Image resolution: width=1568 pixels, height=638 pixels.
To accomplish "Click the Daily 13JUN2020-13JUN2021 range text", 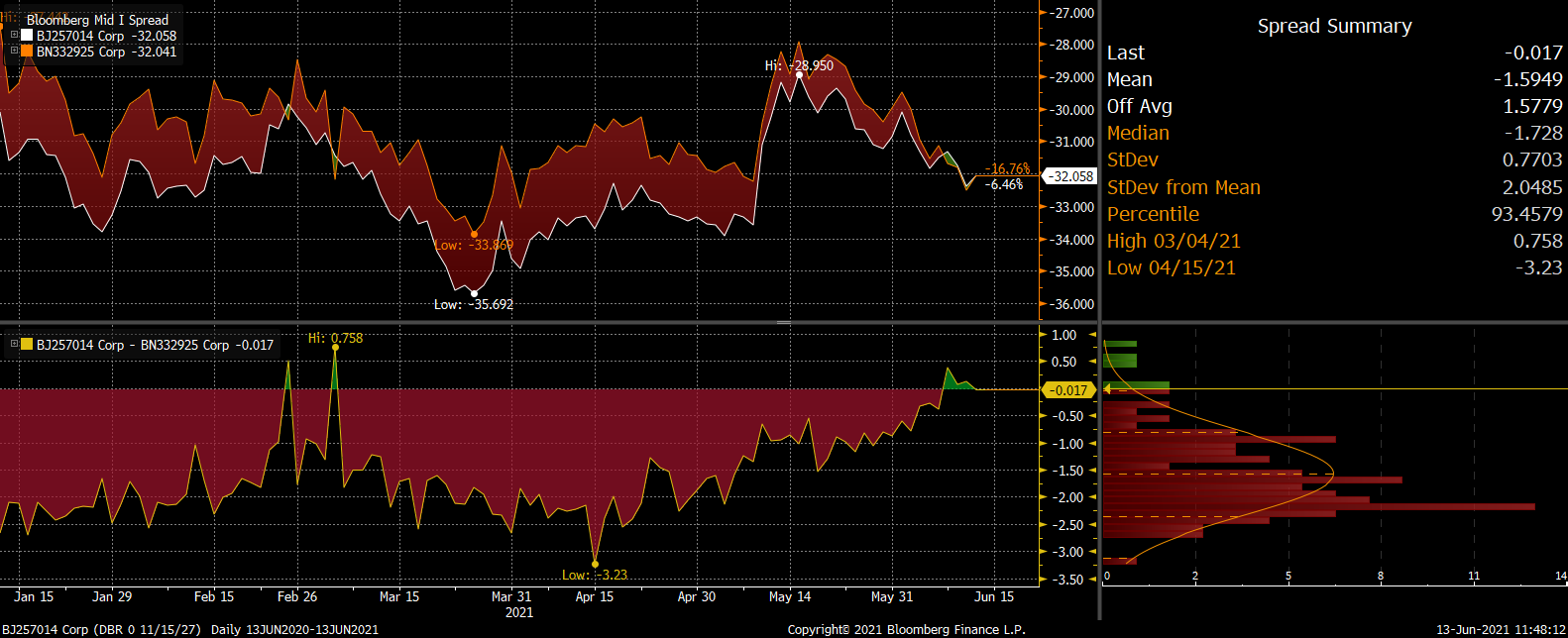I will 294,629.
